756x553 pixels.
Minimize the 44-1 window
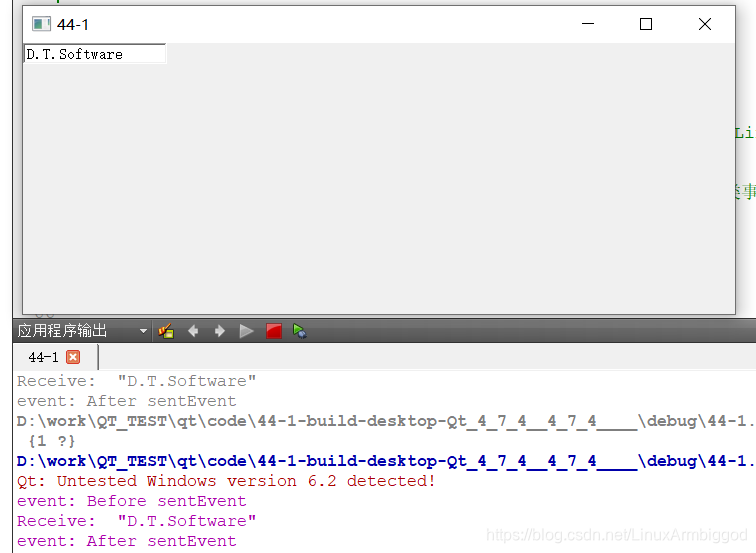tap(588, 24)
